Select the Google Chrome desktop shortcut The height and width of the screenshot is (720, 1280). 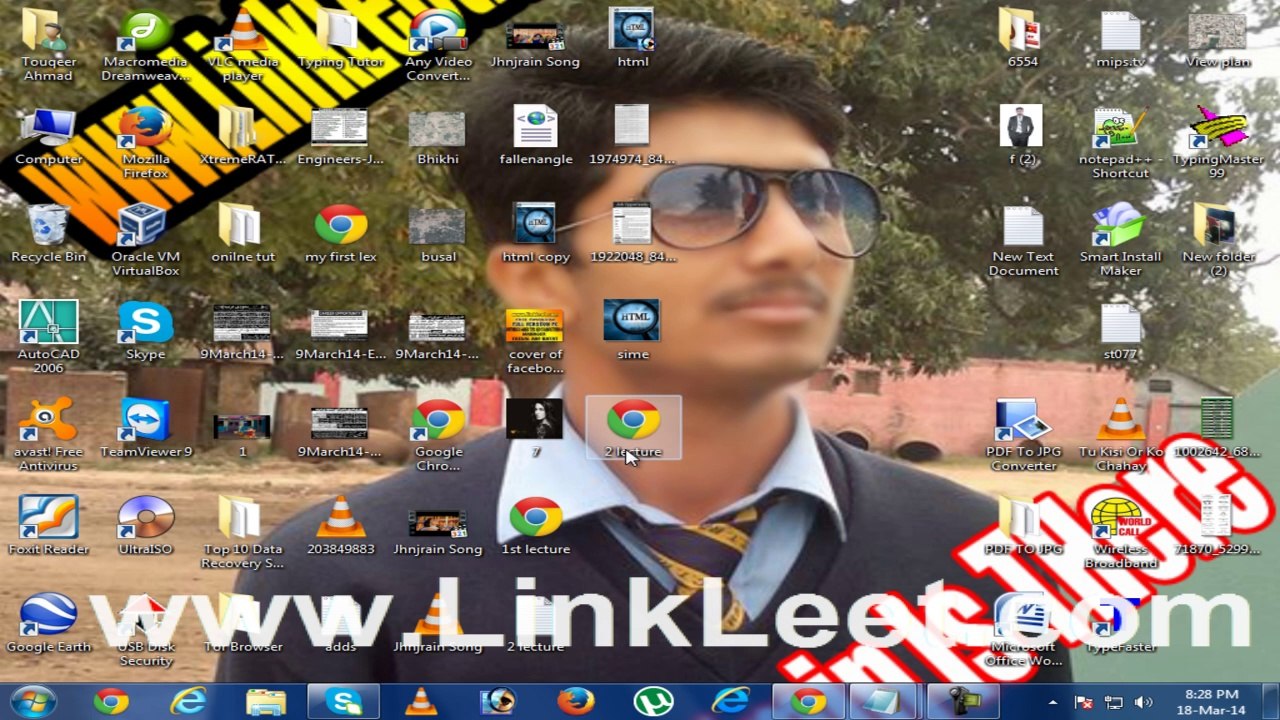438,436
